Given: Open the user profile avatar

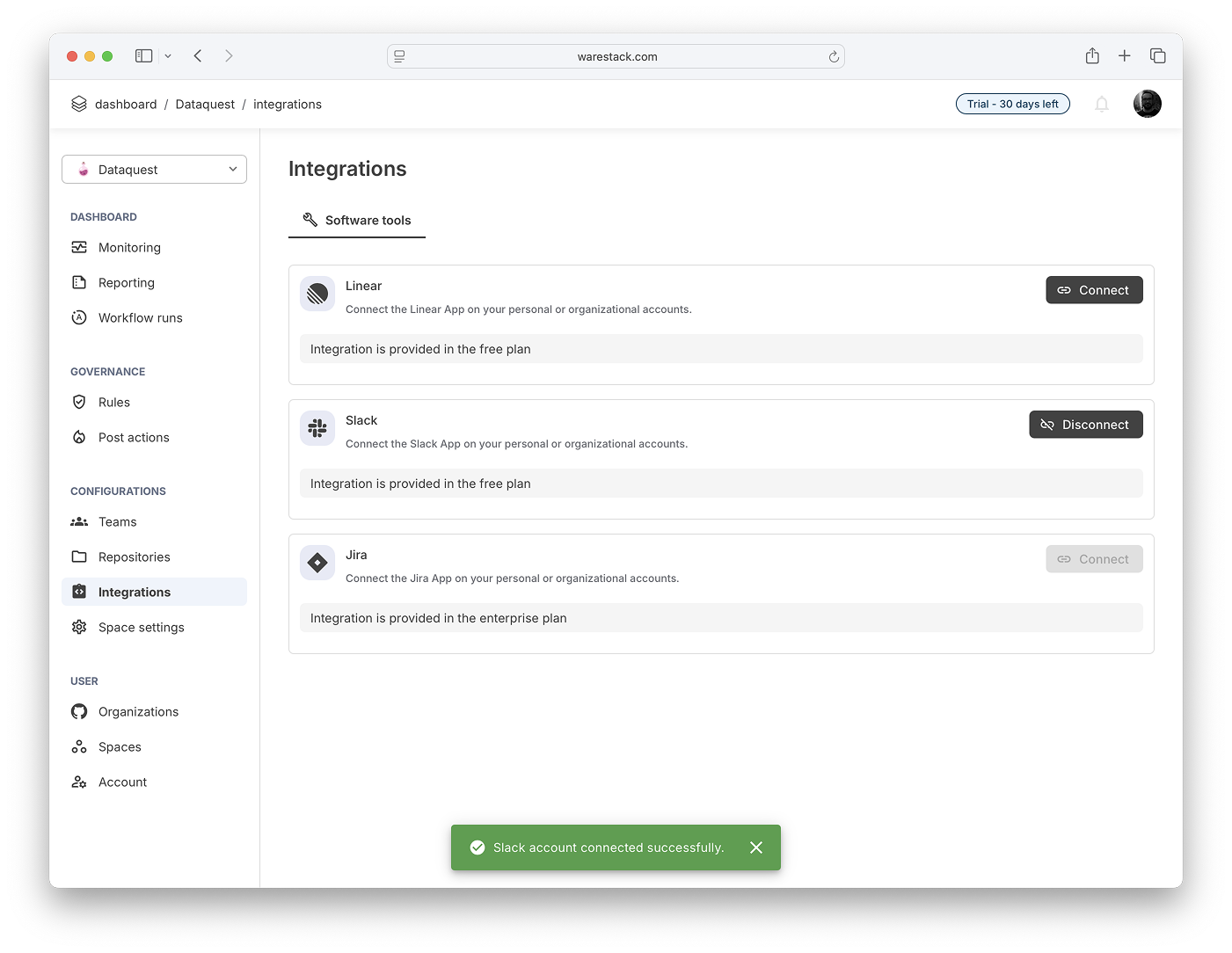Looking at the screenshot, I should 1147,104.
